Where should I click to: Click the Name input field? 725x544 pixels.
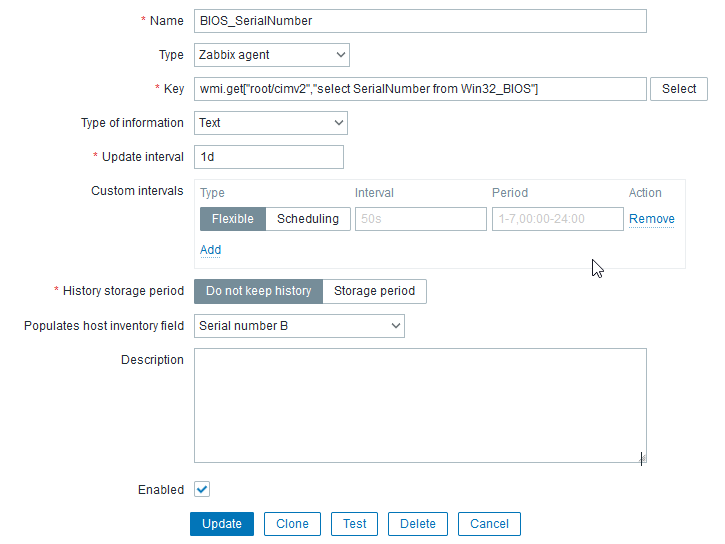click(420, 21)
